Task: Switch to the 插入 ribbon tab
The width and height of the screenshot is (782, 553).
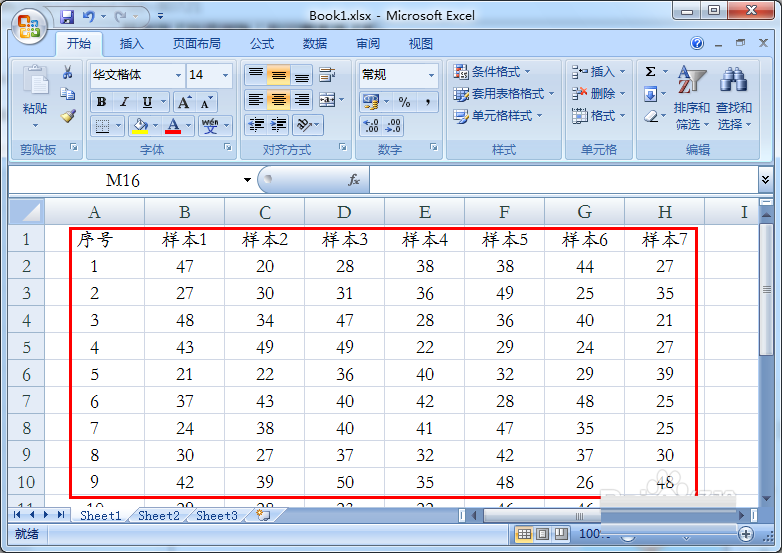Action: [x=132, y=44]
